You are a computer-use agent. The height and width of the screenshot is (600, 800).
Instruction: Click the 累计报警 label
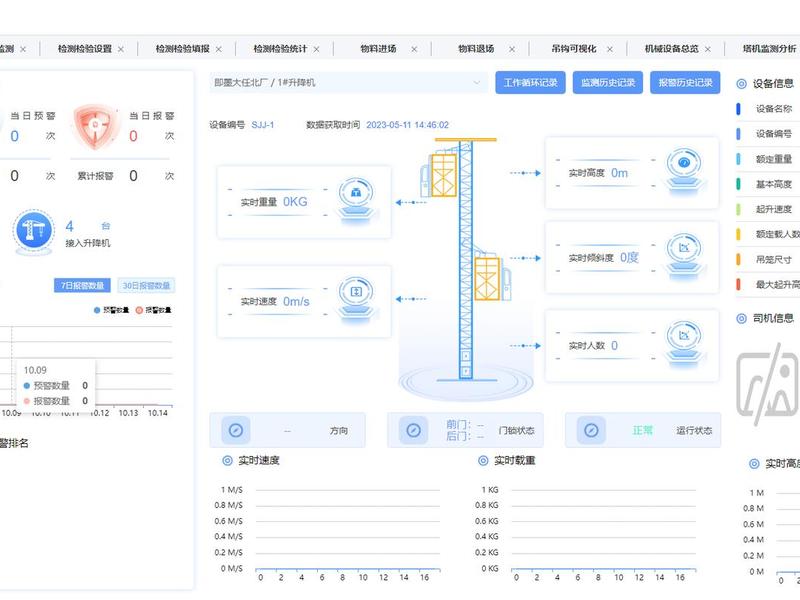[95, 176]
